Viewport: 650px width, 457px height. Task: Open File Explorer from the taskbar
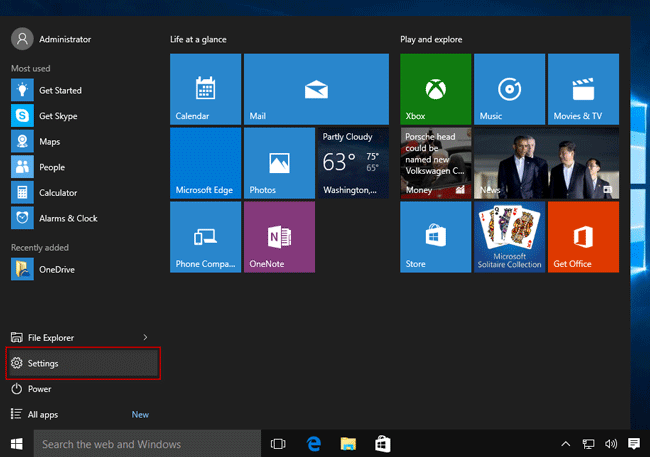pyautogui.click(x=348, y=444)
